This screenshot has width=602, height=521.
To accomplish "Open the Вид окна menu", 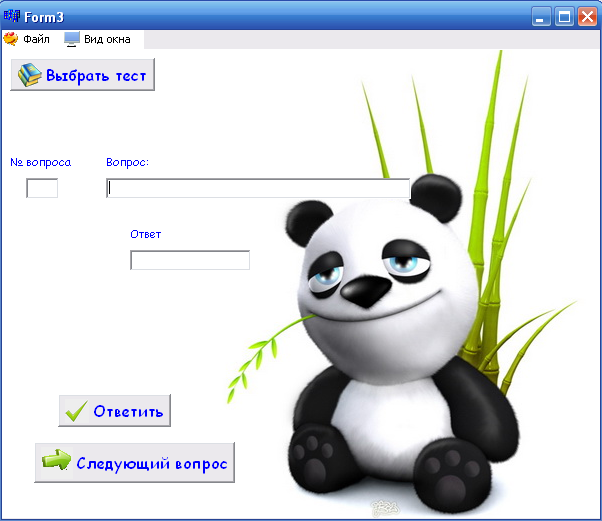I will pos(107,39).
